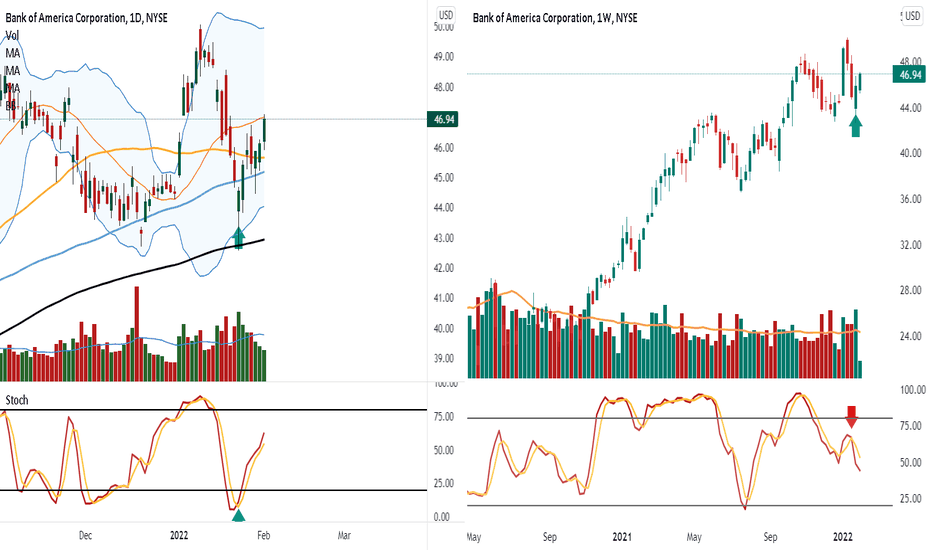Click 75.00 on weekly chart stochastic axis
This screenshot has height=550, width=932.
point(911,426)
